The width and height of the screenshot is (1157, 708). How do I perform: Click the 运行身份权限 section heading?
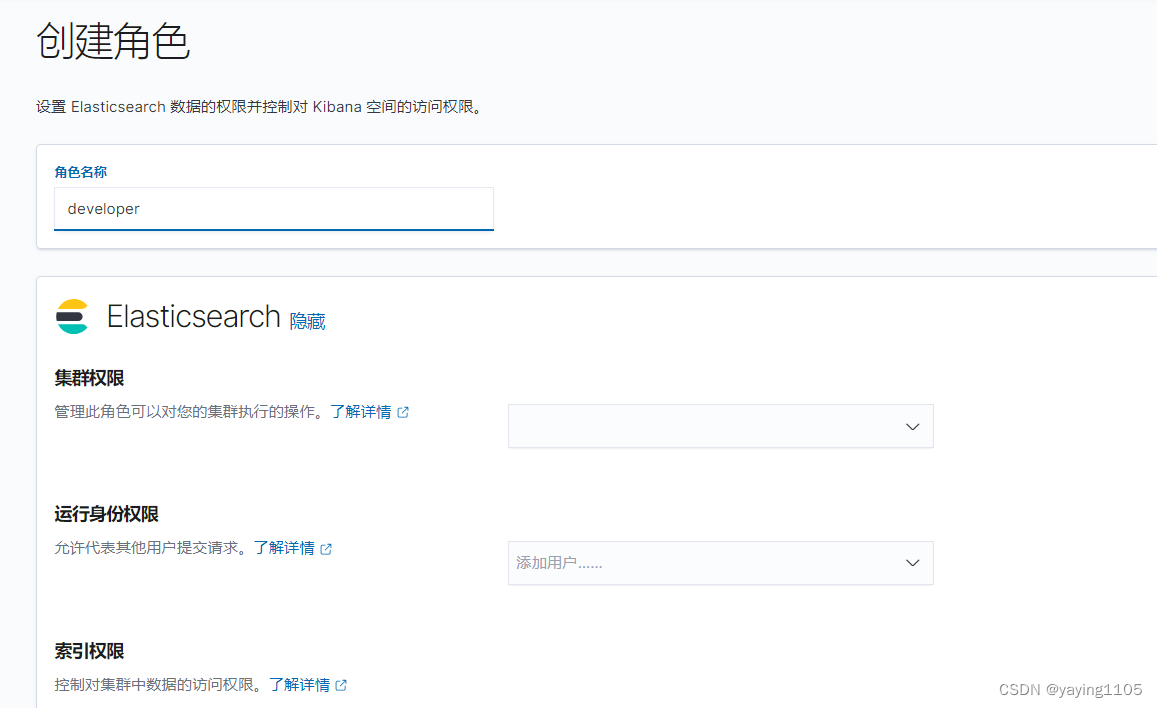point(106,514)
